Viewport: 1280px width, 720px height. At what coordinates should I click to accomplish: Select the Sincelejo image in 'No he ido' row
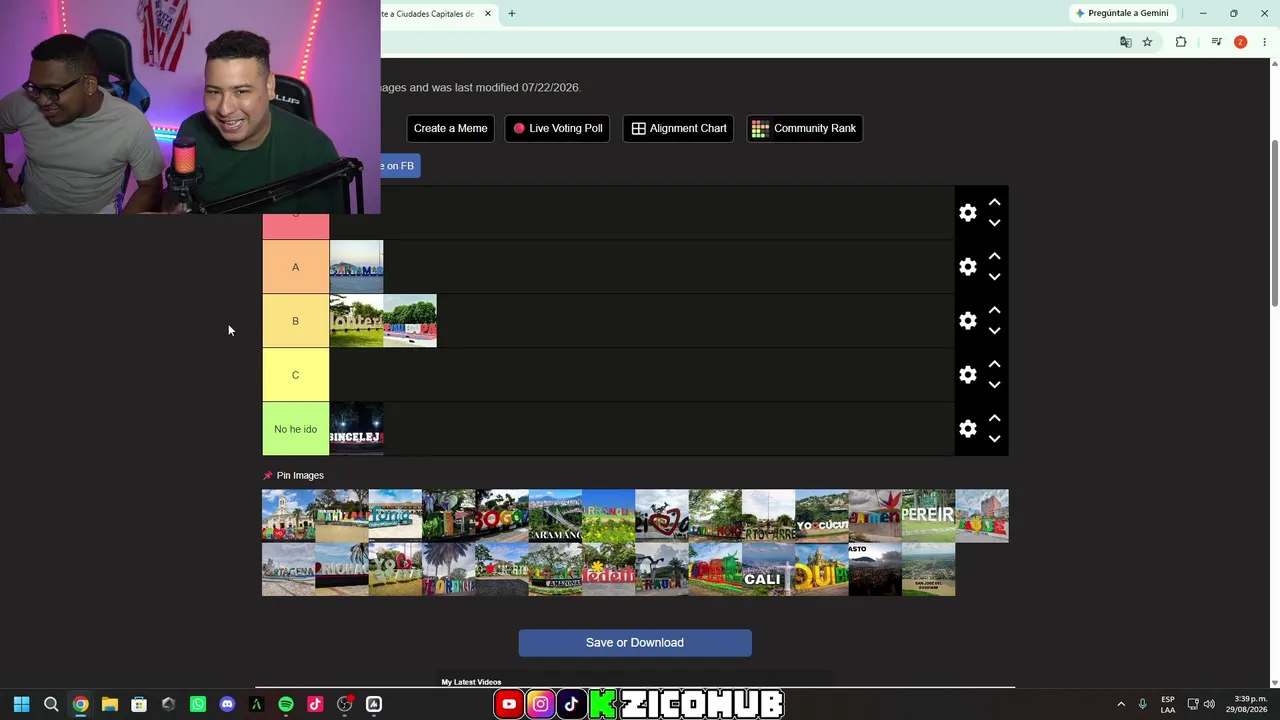click(x=357, y=429)
